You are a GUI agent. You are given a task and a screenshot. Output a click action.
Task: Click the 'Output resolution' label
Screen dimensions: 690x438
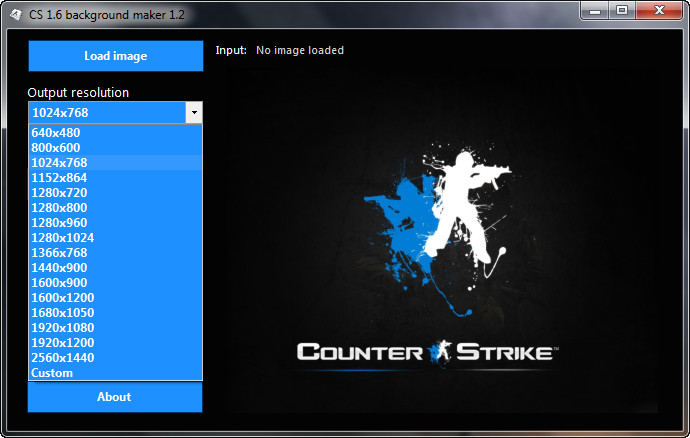tap(78, 92)
